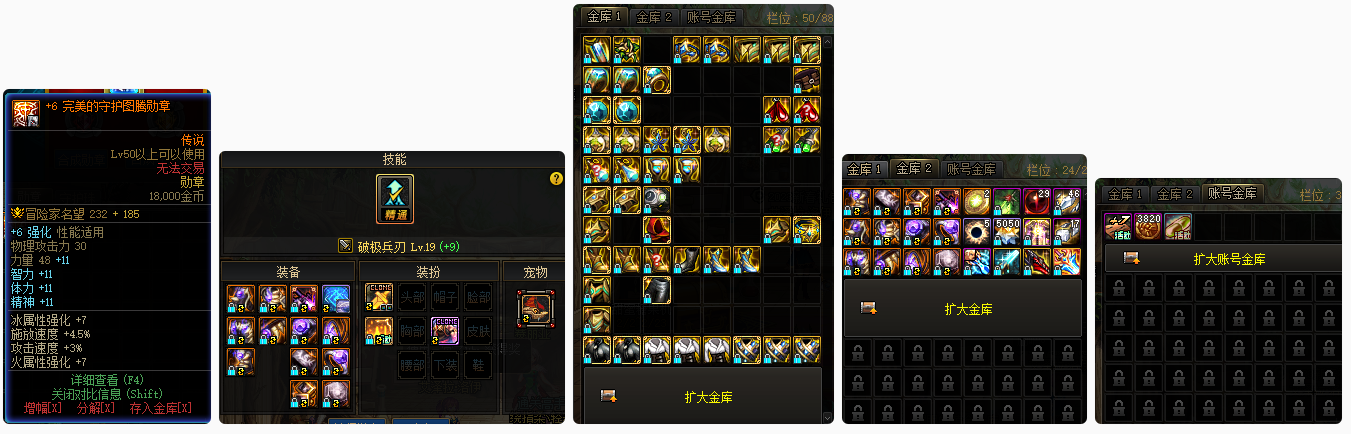
Task: Click the yellow question mark help icon
Action: pos(557,178)
